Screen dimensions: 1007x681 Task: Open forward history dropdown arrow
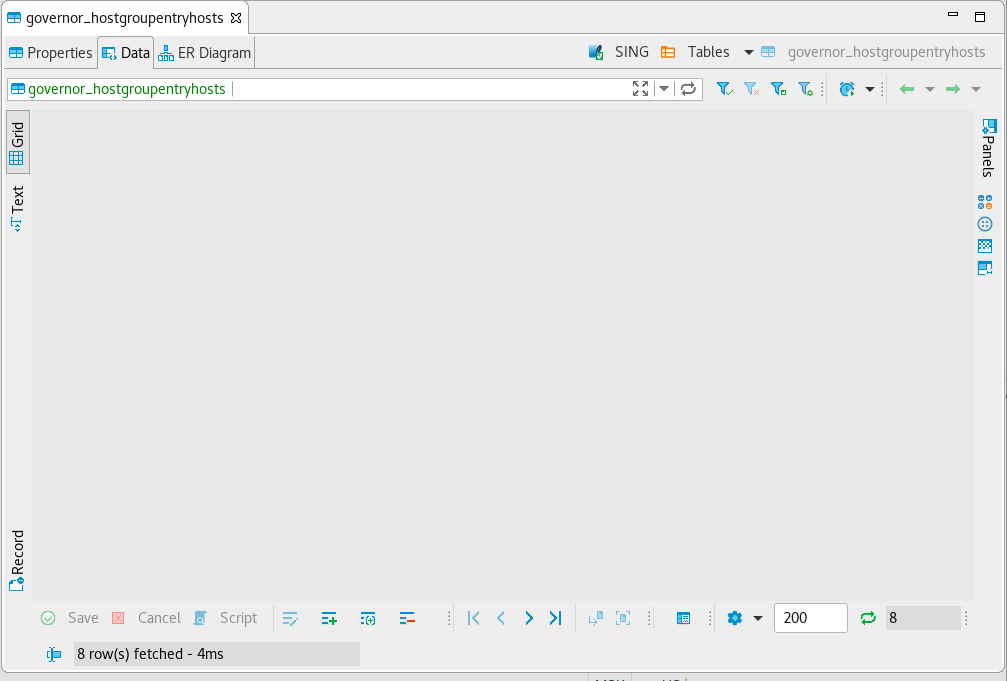coord(976,89)
